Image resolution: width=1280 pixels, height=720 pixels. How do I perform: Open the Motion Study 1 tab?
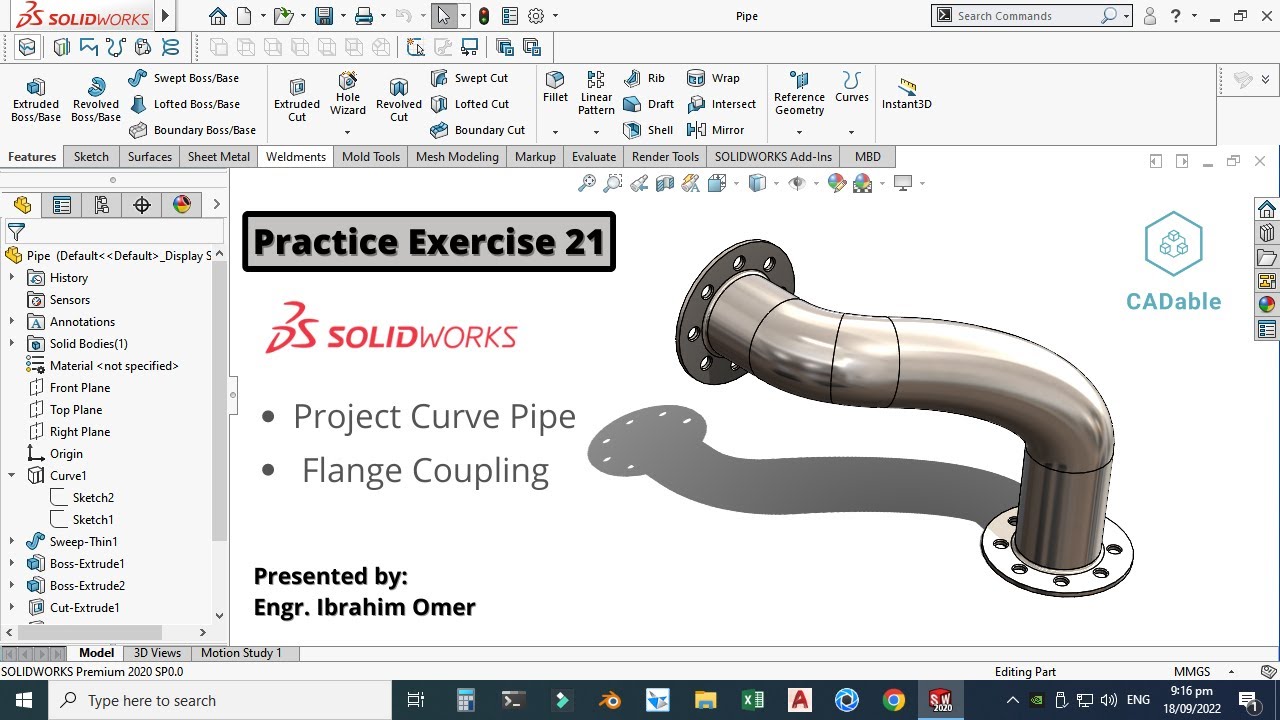point(242,653)
